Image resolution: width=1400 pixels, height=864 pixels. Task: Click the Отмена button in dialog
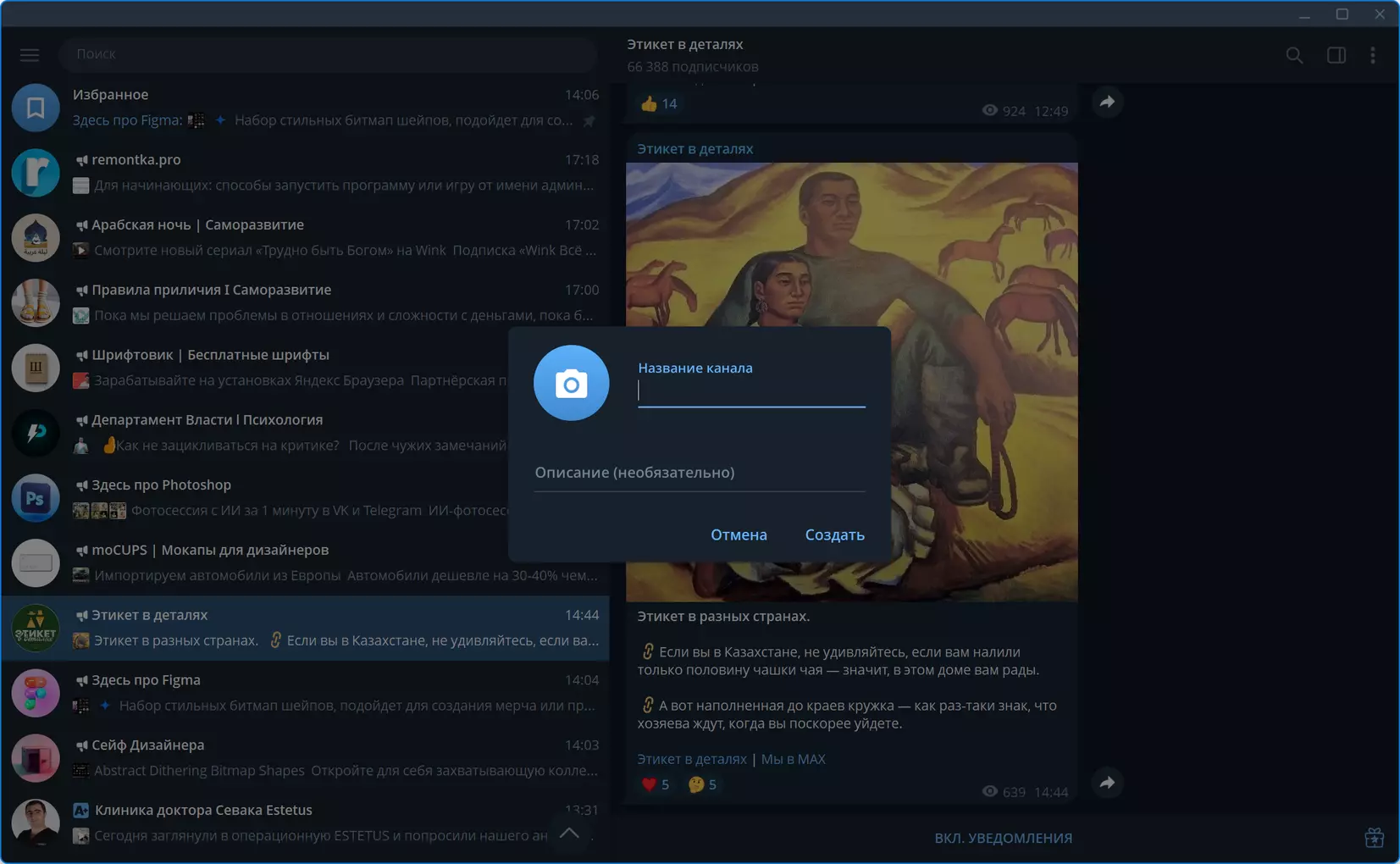[739, 534]
